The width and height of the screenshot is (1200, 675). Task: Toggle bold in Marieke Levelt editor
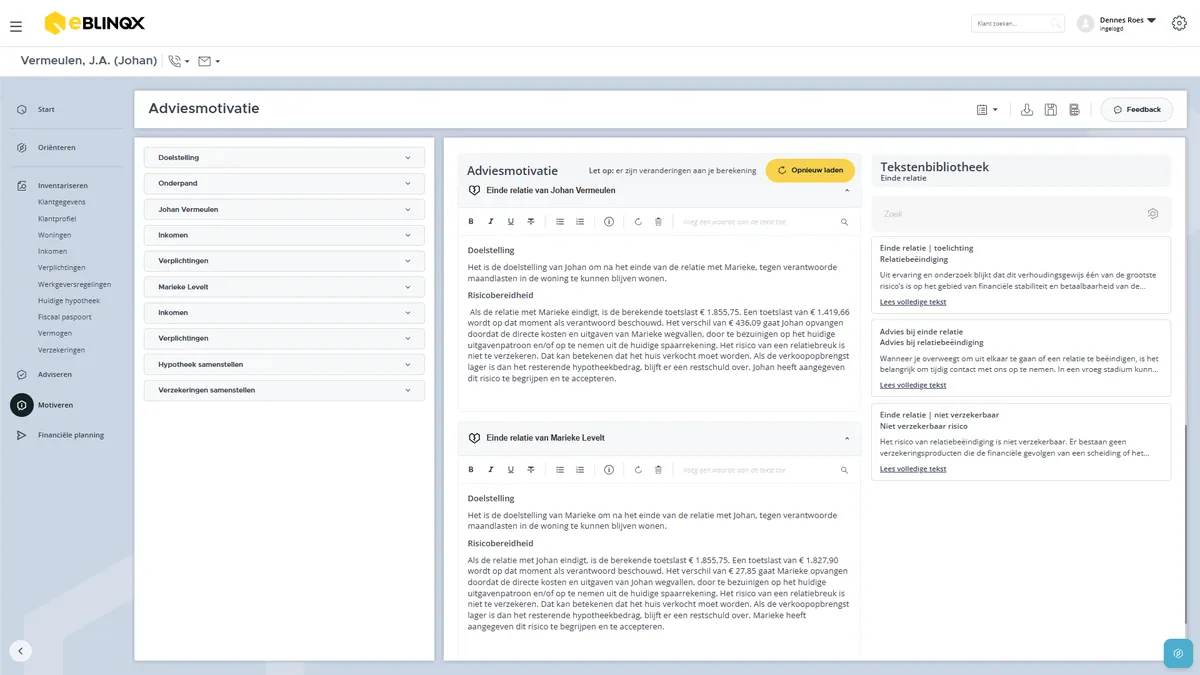click(x=471, y=469)
